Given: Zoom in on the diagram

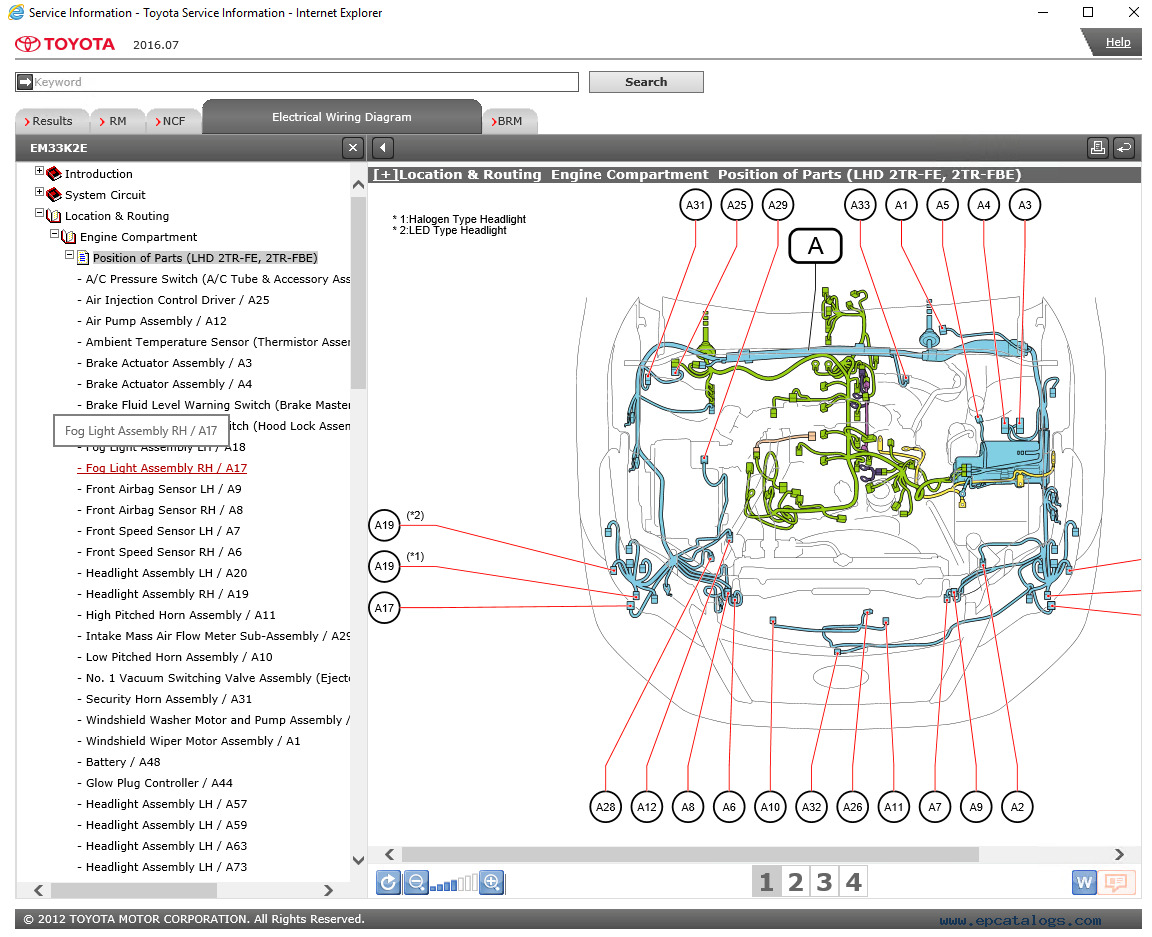Looking at the screenshot, I should (x=492, y=882).
